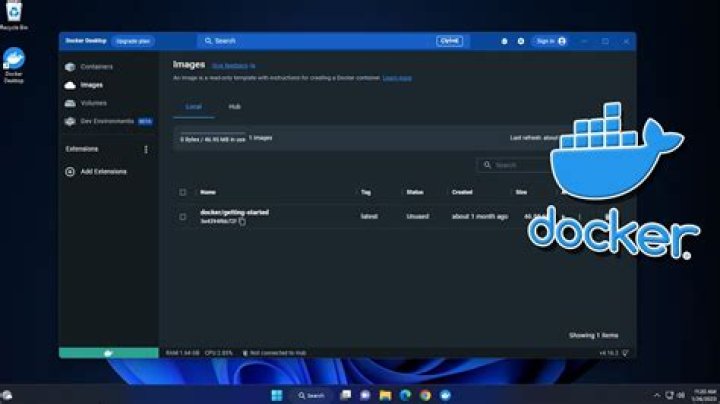Select the Local images tab
720x404 pixels.
194,106
